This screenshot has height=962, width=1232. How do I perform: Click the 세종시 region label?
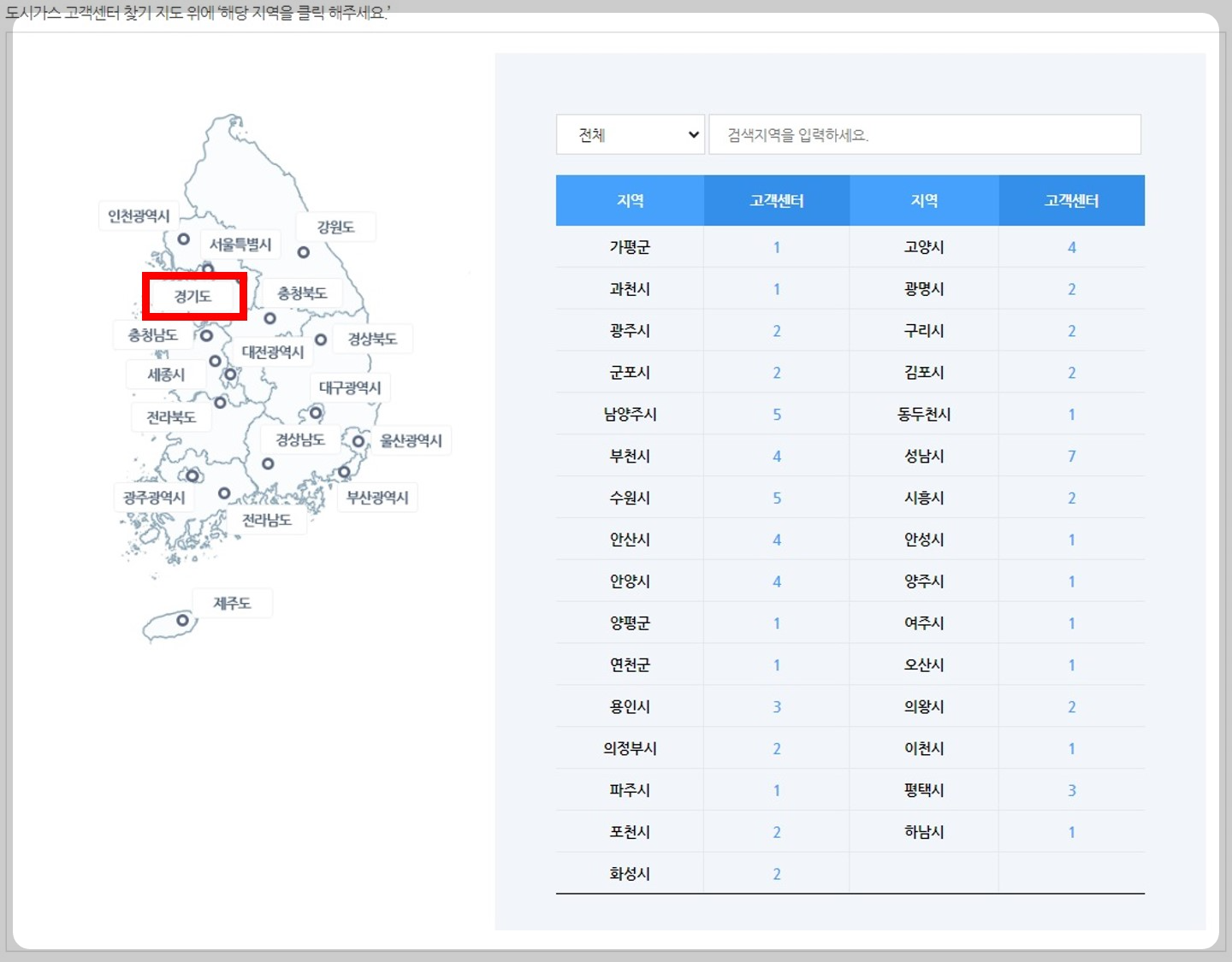click(x=165, y=374)
